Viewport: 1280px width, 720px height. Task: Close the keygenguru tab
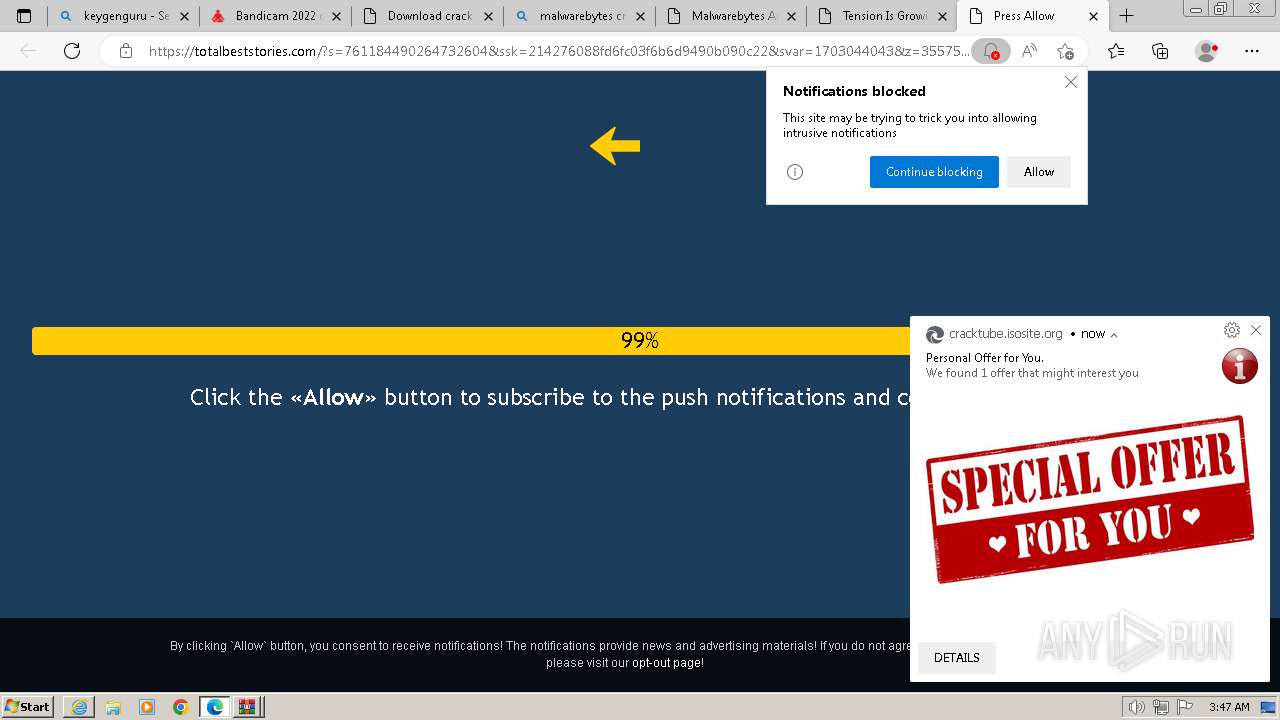(184, 16)
